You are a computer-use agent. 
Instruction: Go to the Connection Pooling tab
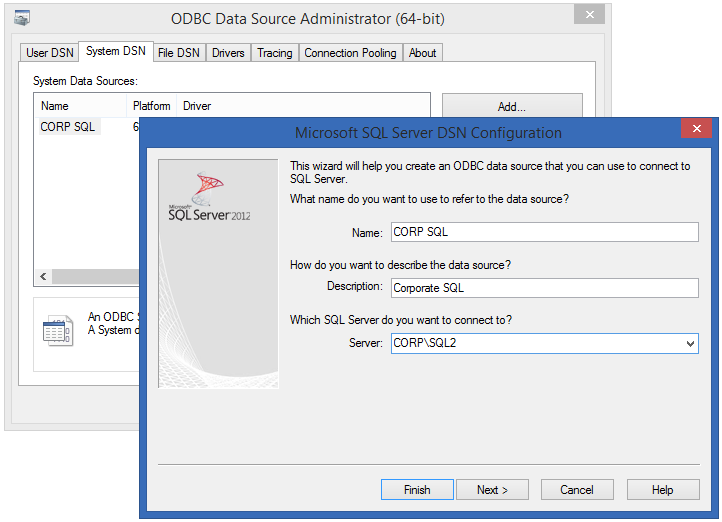[x=350, y=53]
